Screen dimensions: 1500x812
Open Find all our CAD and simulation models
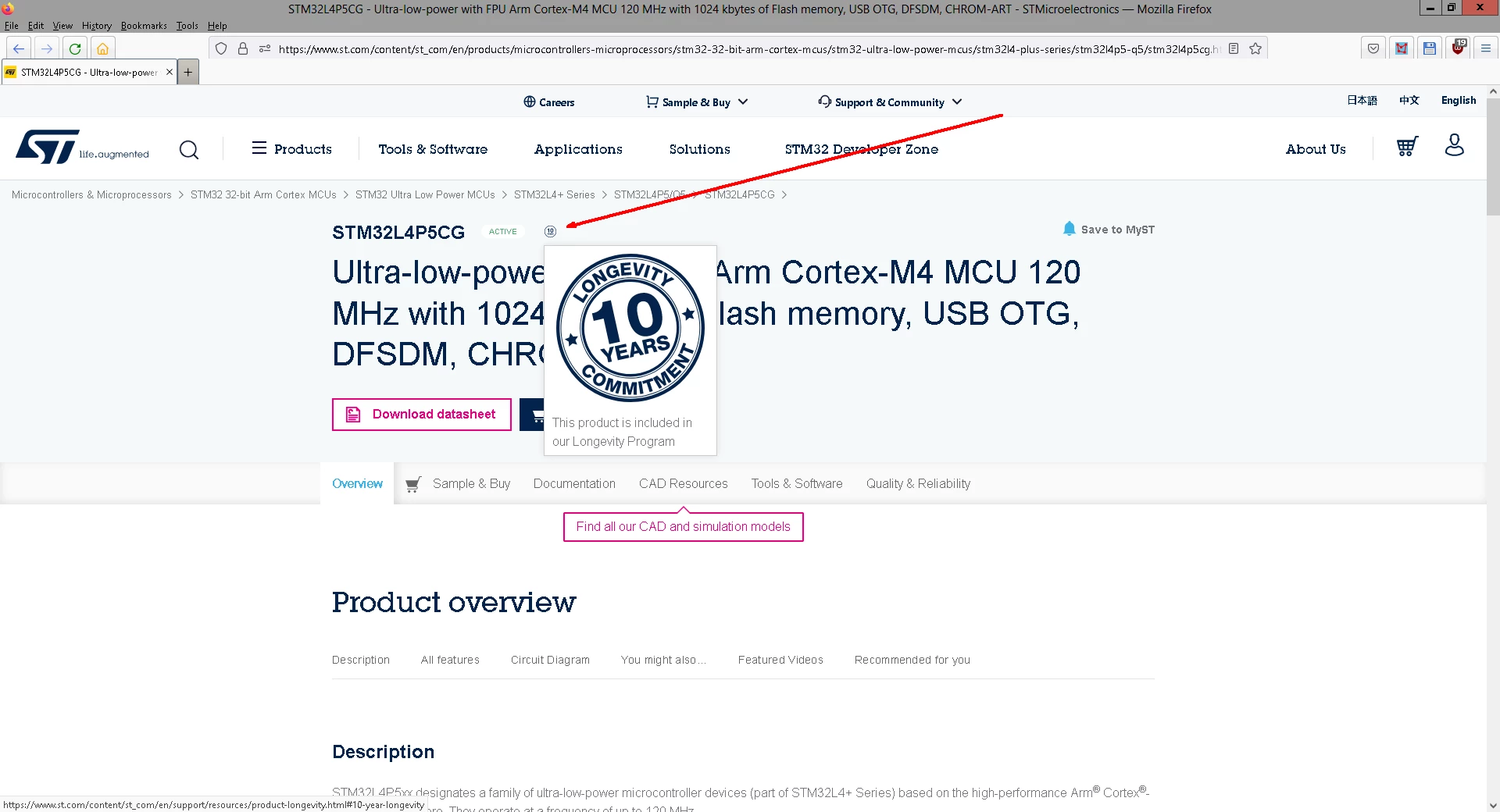click(x=684, y=526)
